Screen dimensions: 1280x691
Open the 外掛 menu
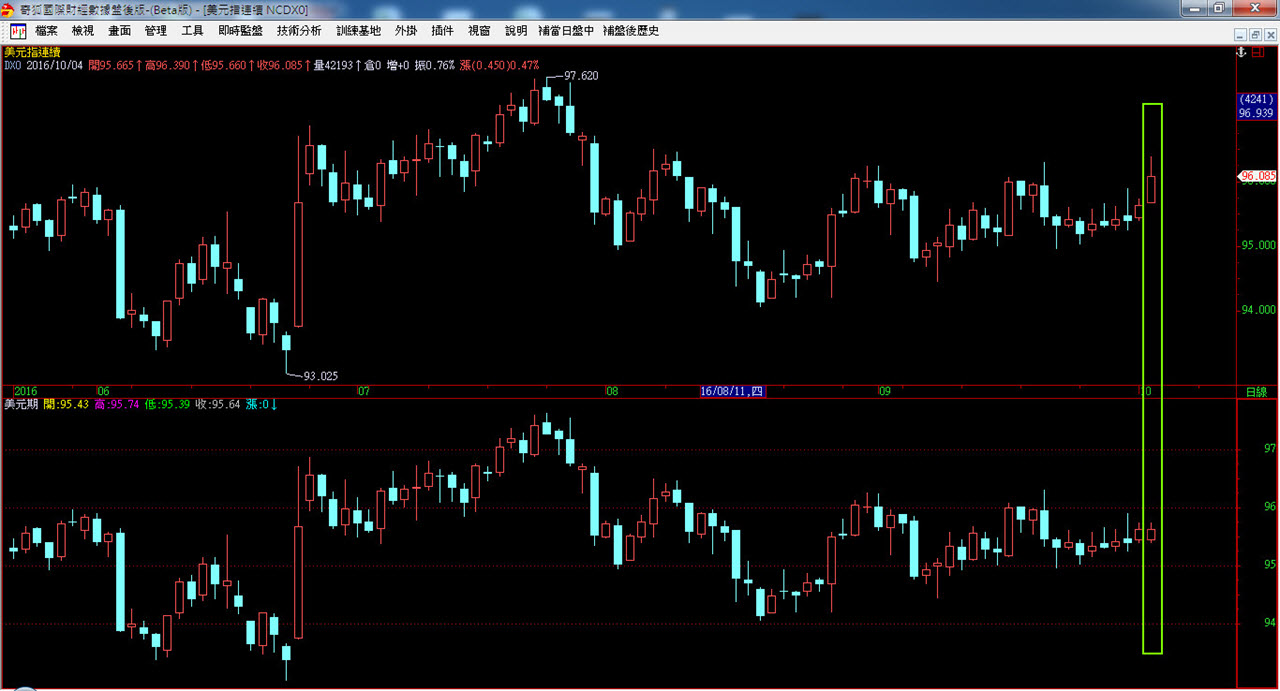[406, 31]
